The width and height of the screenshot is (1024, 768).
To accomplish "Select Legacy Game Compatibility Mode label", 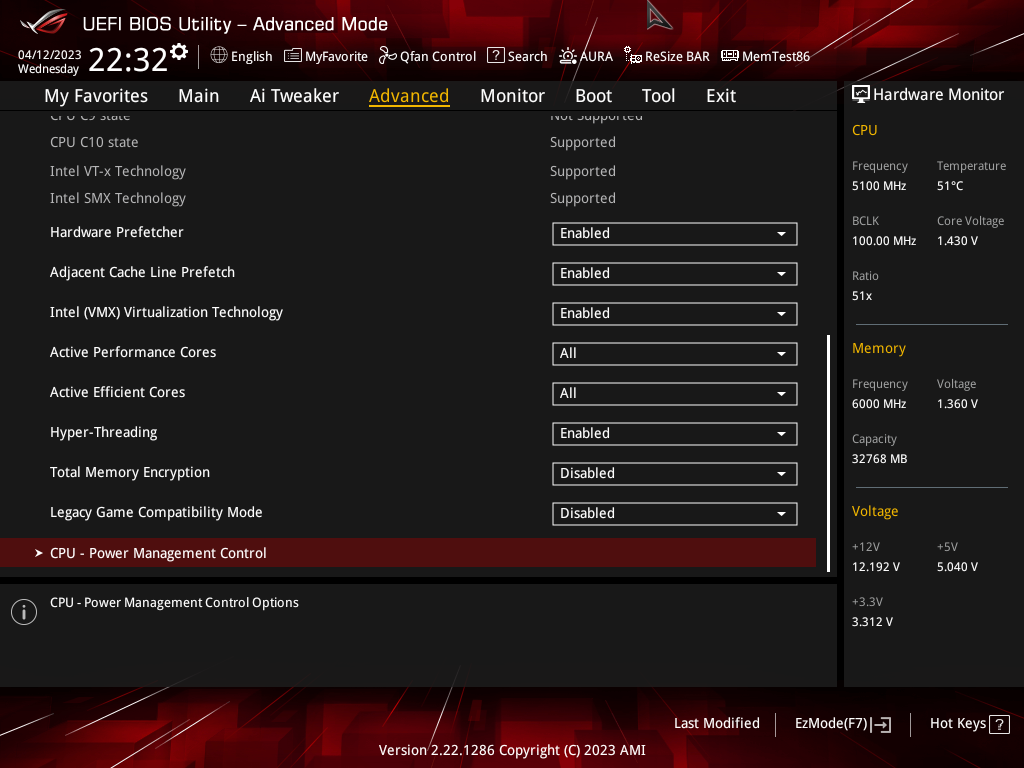I will [x=156, y=513].
